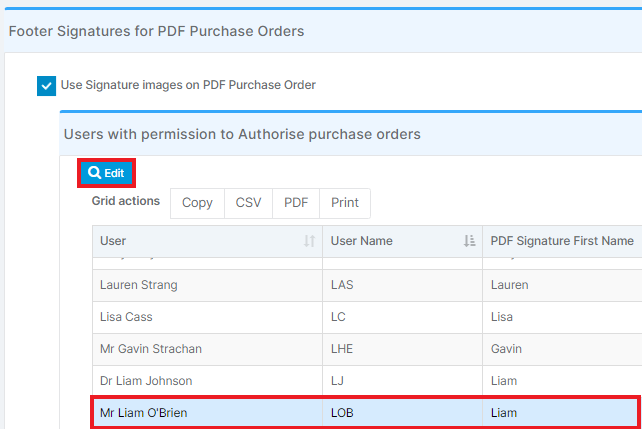
Task: Export the grid as CSV
Action: (248, 203)
